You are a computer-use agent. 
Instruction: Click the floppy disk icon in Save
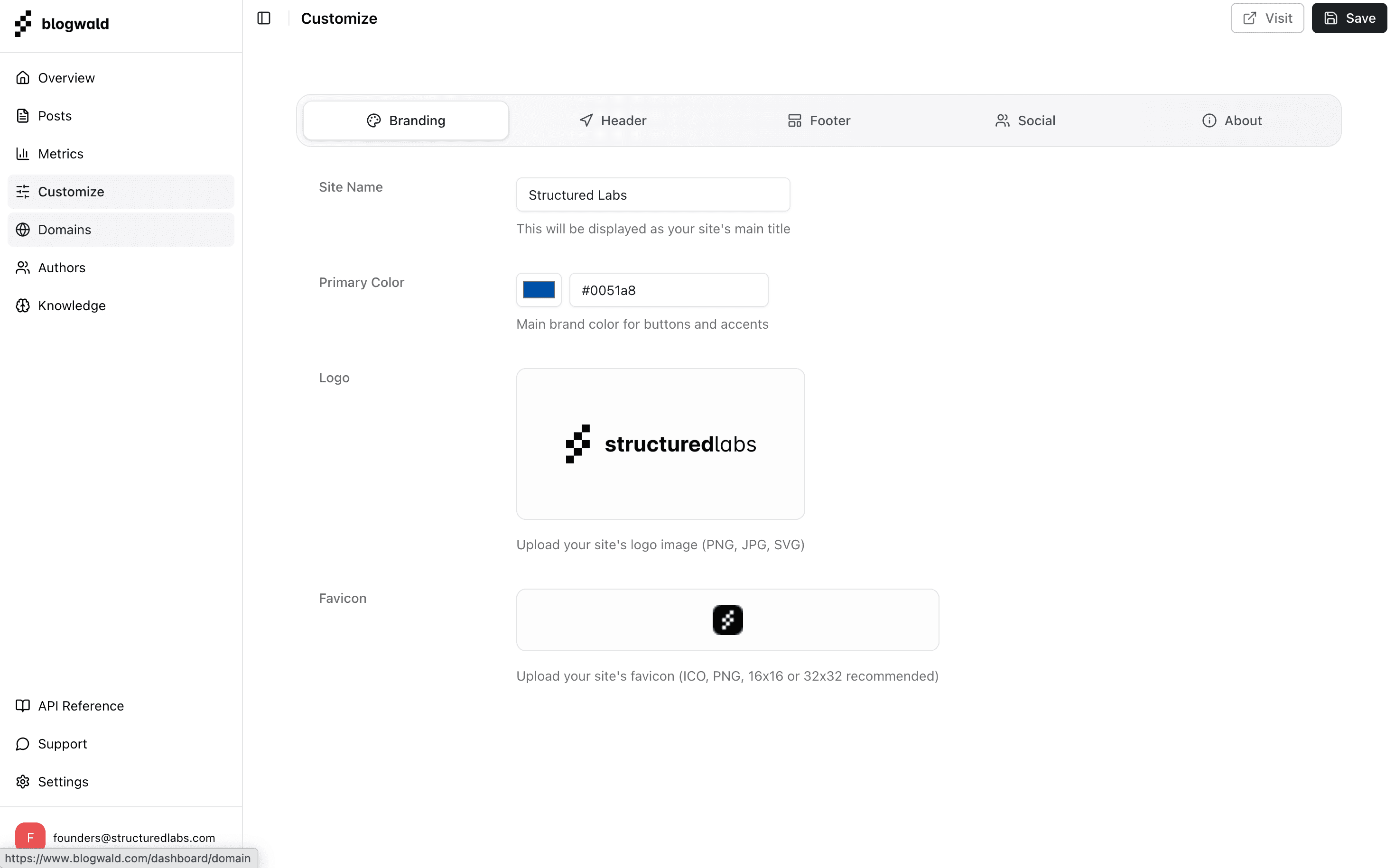tap(1330, 18)
